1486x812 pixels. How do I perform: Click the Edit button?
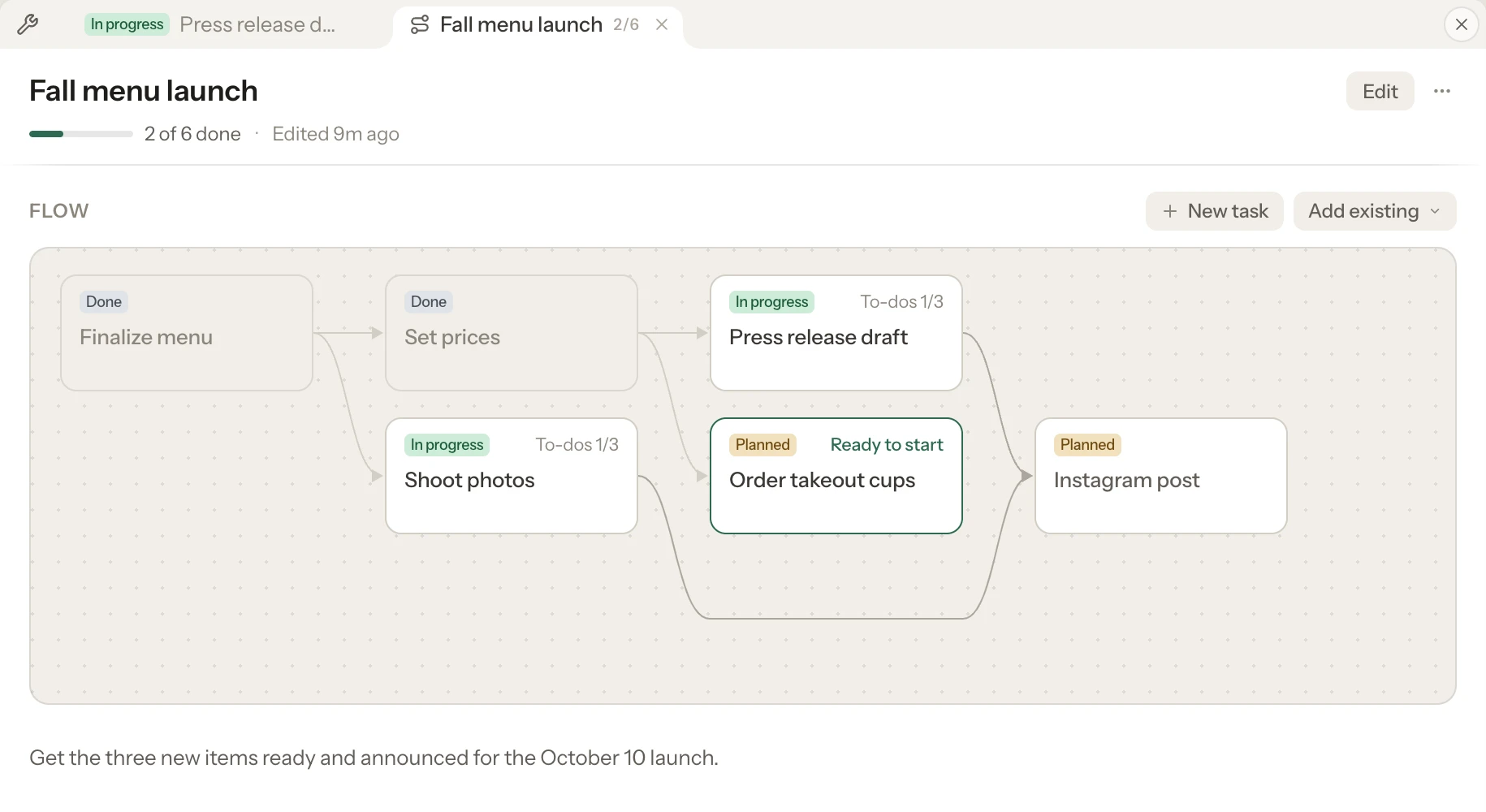click(x=1380, y=91)
